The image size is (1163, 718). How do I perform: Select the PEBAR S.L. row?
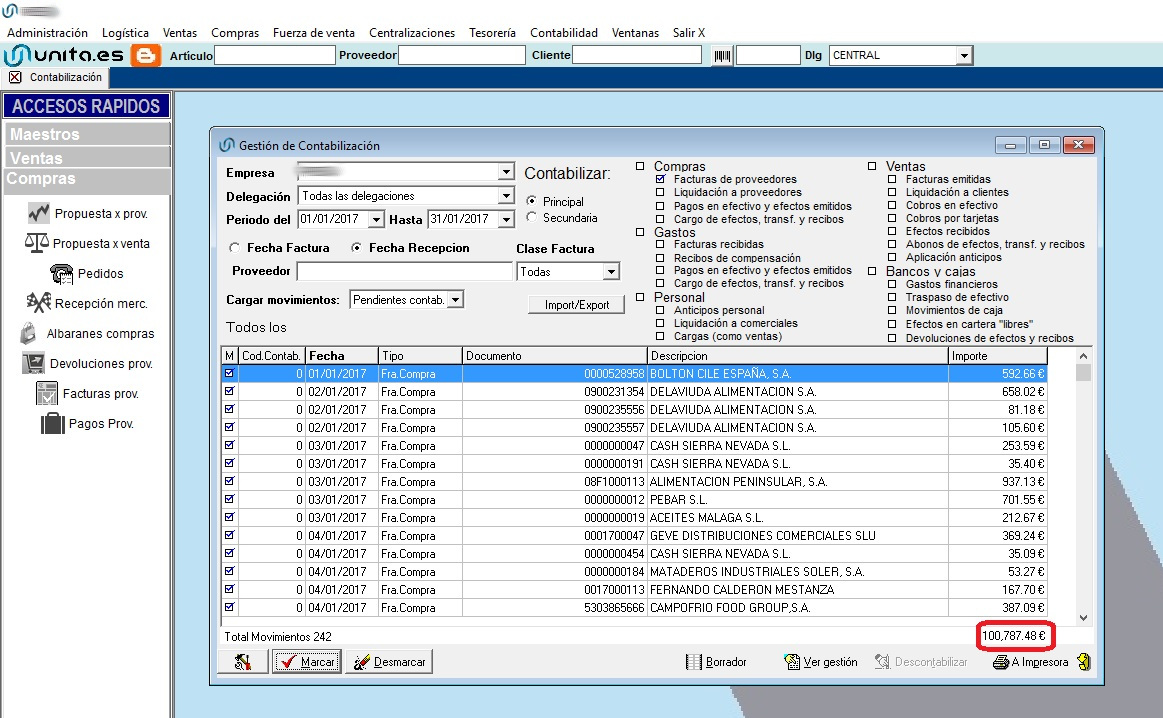click(634, 500)
